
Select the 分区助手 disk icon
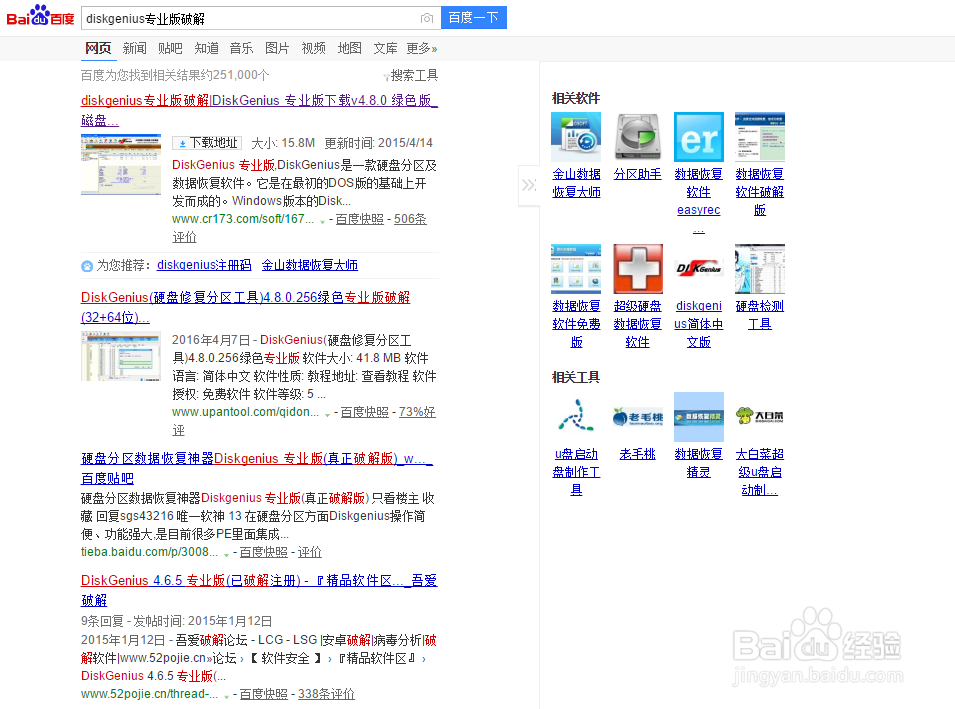coord(637,137)
